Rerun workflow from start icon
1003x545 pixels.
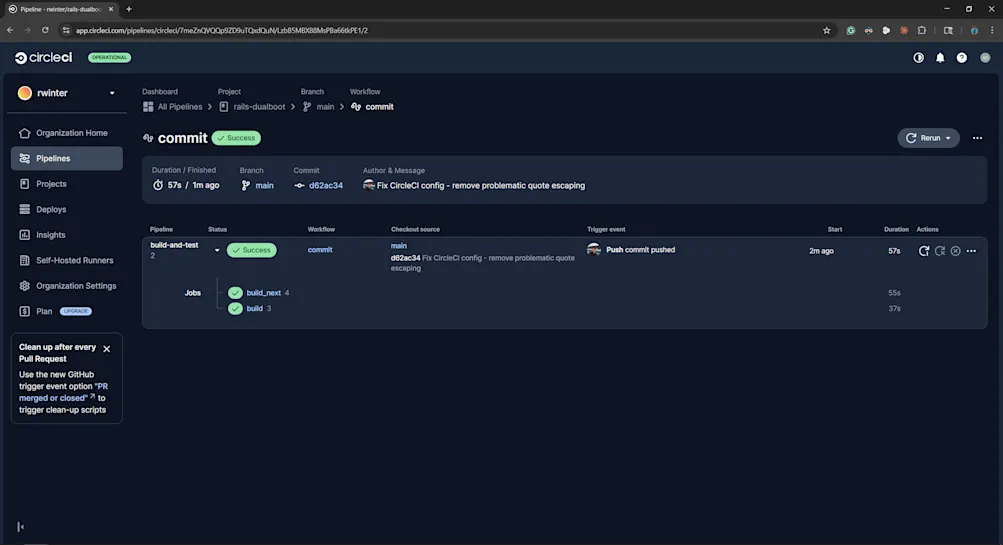coord(924,251)
